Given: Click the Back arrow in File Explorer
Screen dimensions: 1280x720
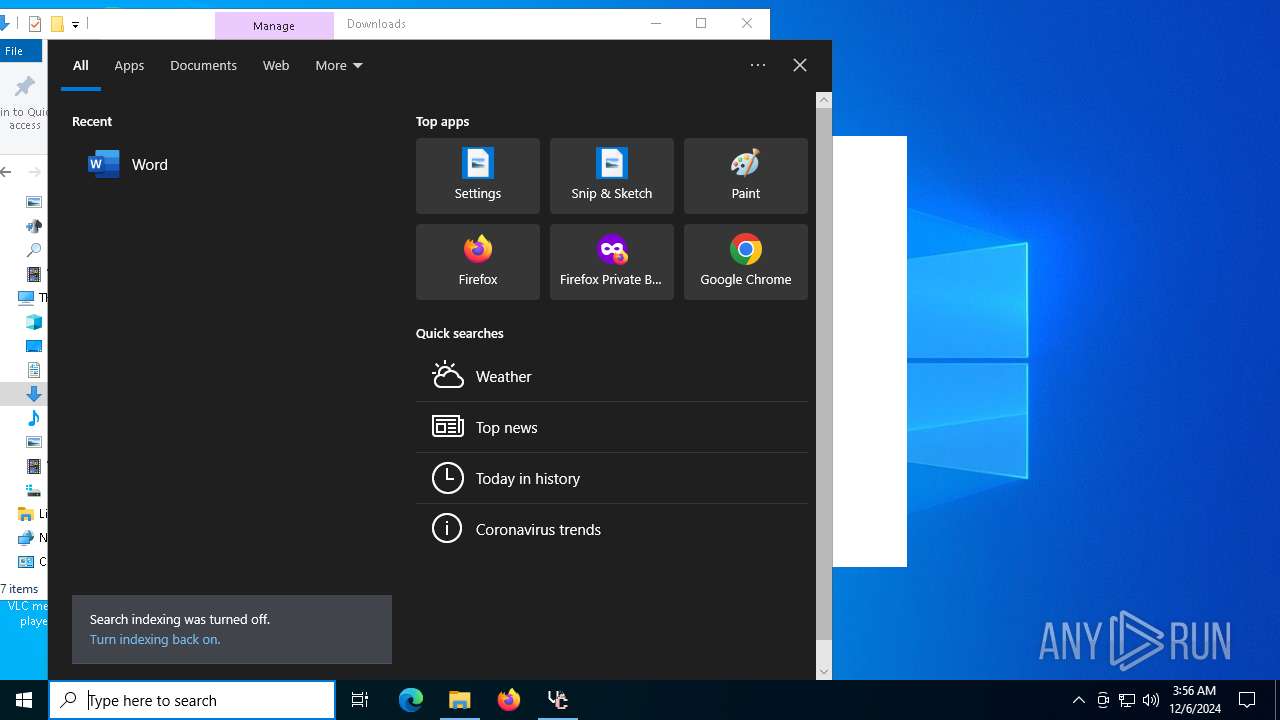Looking at the screenshot, I should coord(6,172).
